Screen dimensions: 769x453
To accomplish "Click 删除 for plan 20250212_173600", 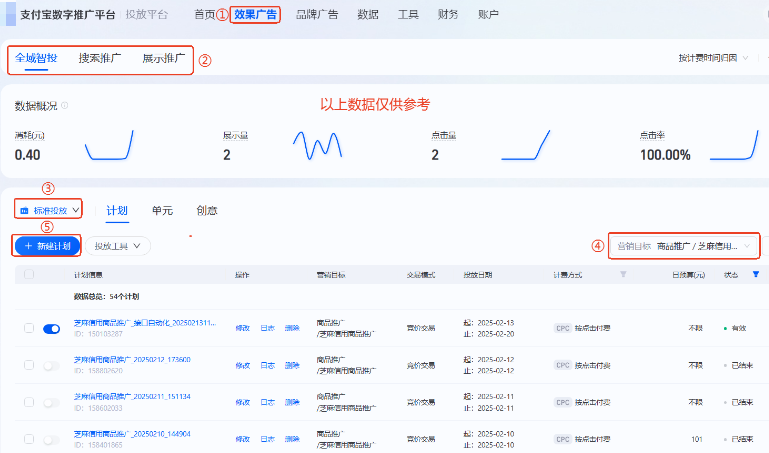I will click(x=292, y=365).
